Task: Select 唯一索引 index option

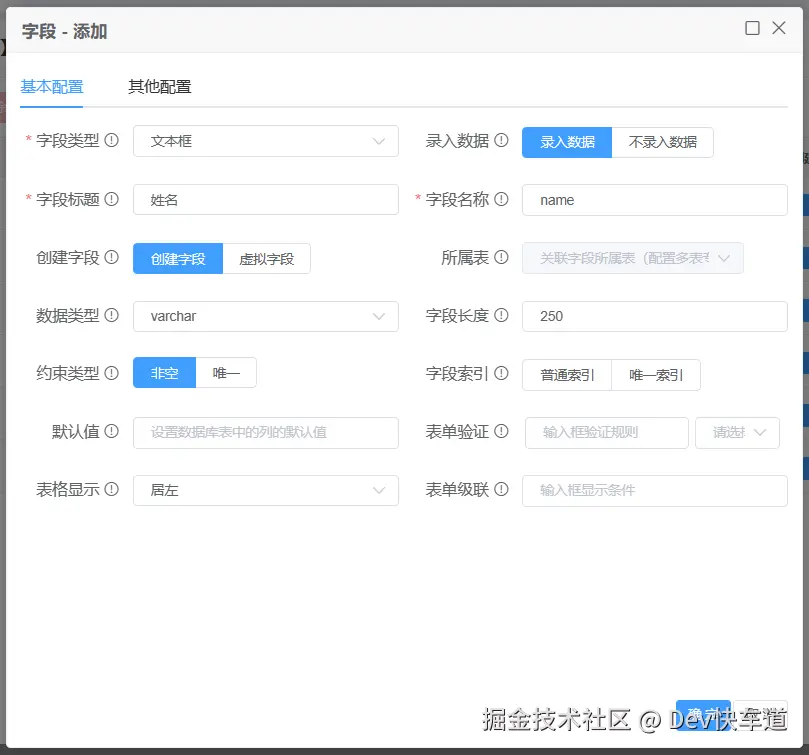Action: pos(656,375)
